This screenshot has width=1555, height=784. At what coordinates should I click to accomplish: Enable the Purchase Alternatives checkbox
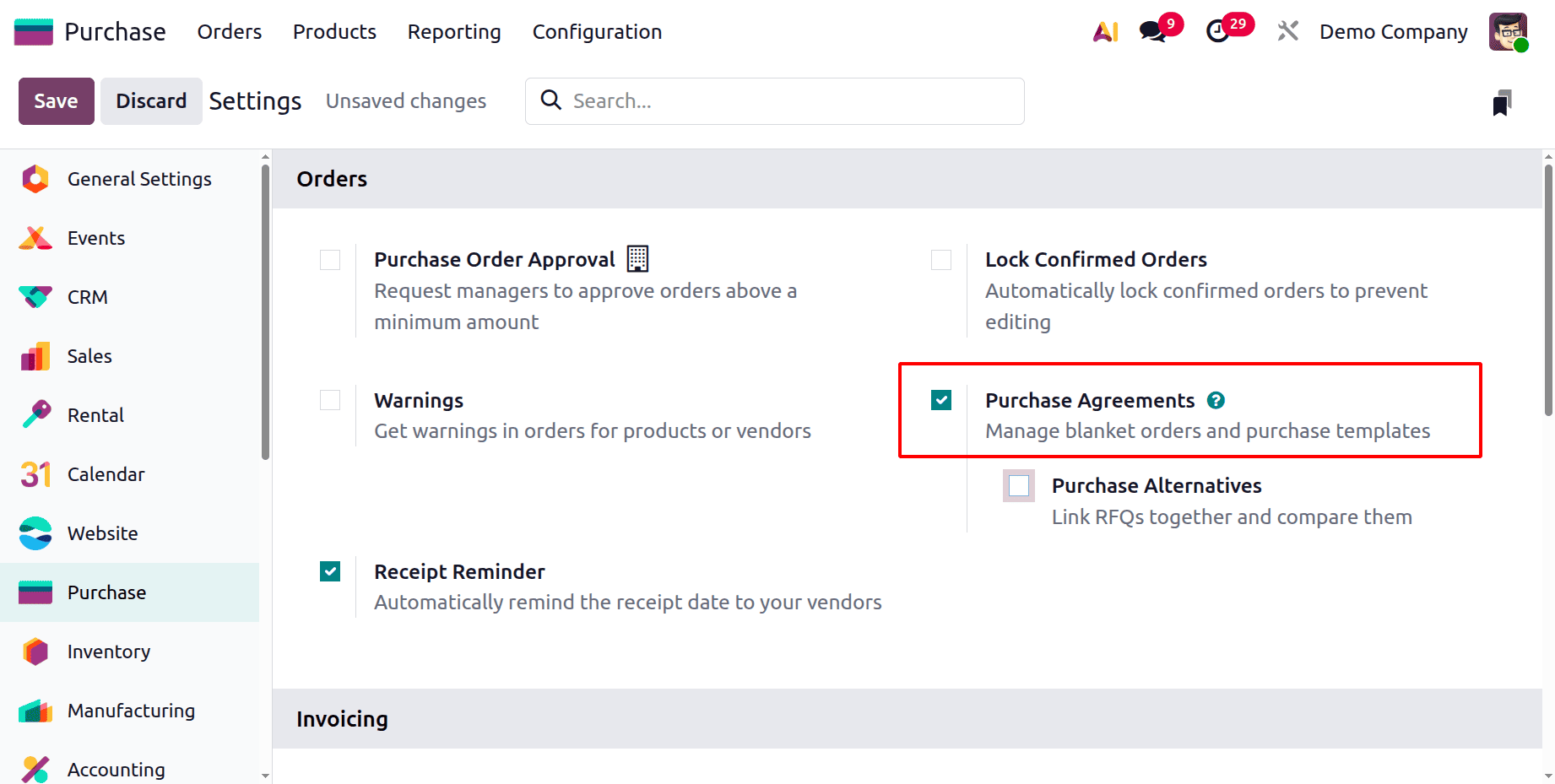click(x=1019, y=485)
